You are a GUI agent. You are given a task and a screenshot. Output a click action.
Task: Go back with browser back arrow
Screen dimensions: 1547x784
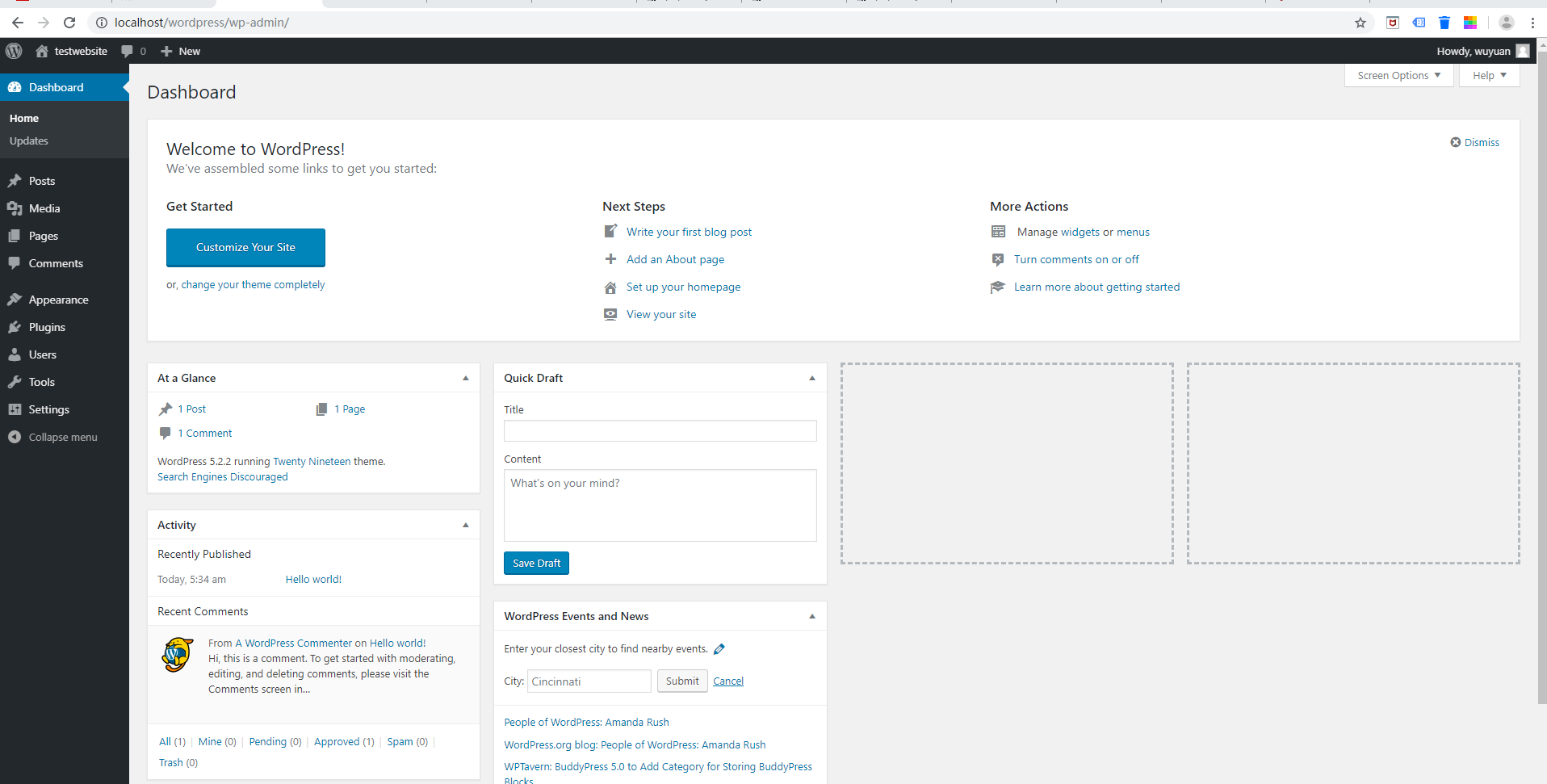coord(18,23)
